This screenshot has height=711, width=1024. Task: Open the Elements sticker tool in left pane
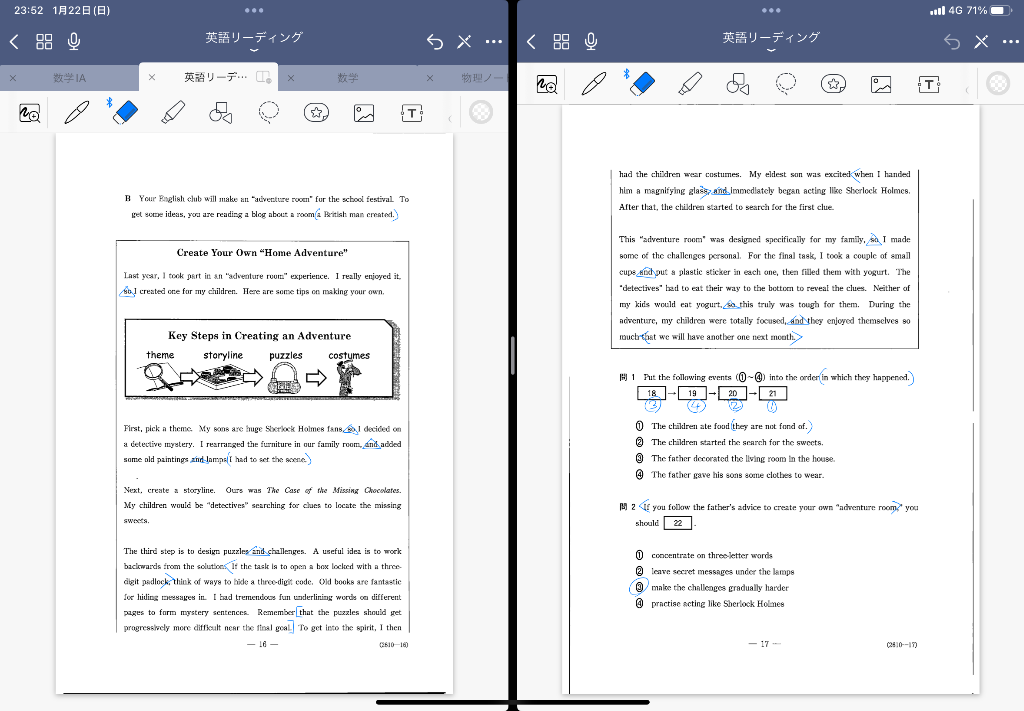(x=316, y=113)
